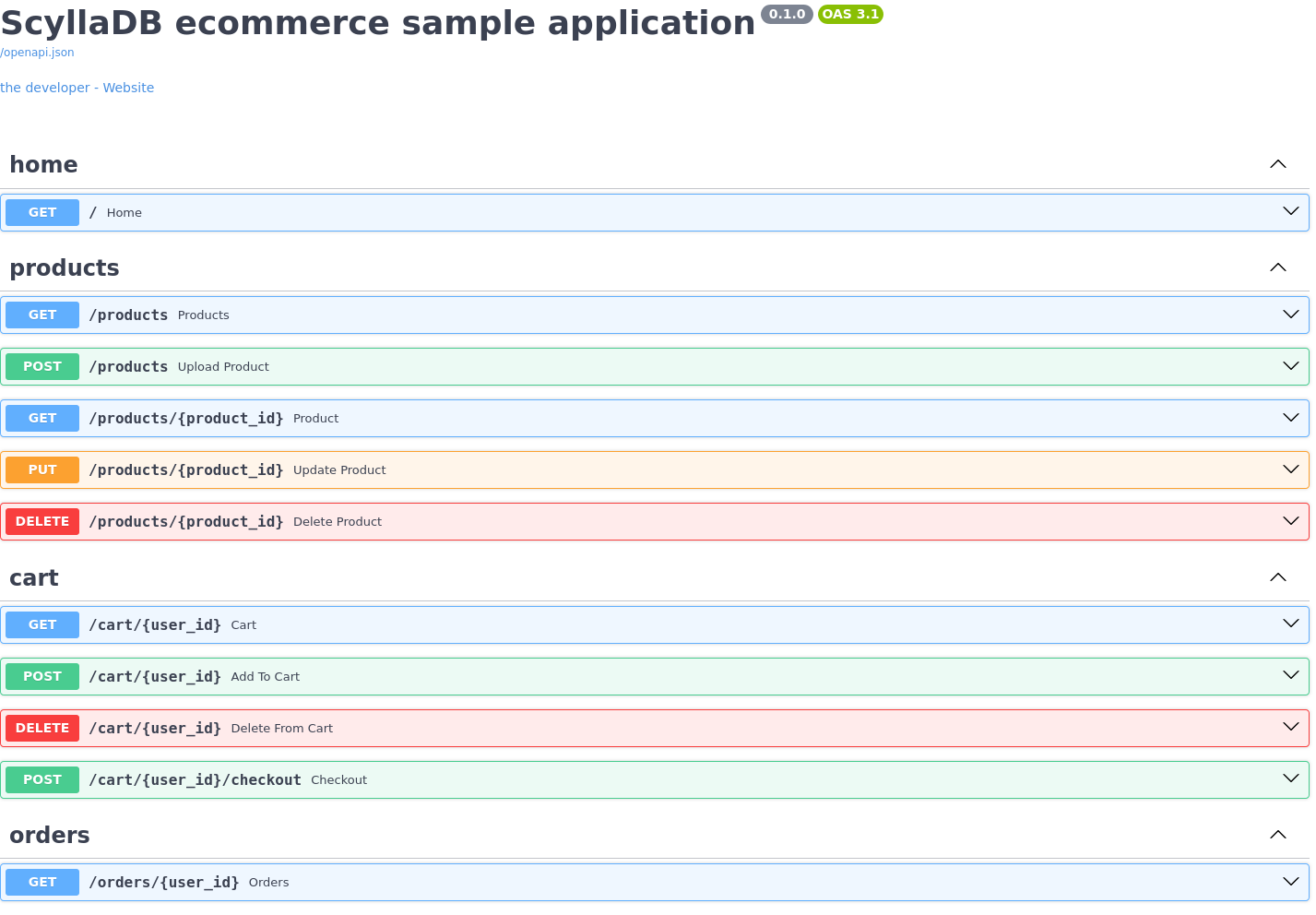The width and height of the screenshot is (1316, 915).
Task: Click the OAS 3.1 badge
Action: coord(850,14)
